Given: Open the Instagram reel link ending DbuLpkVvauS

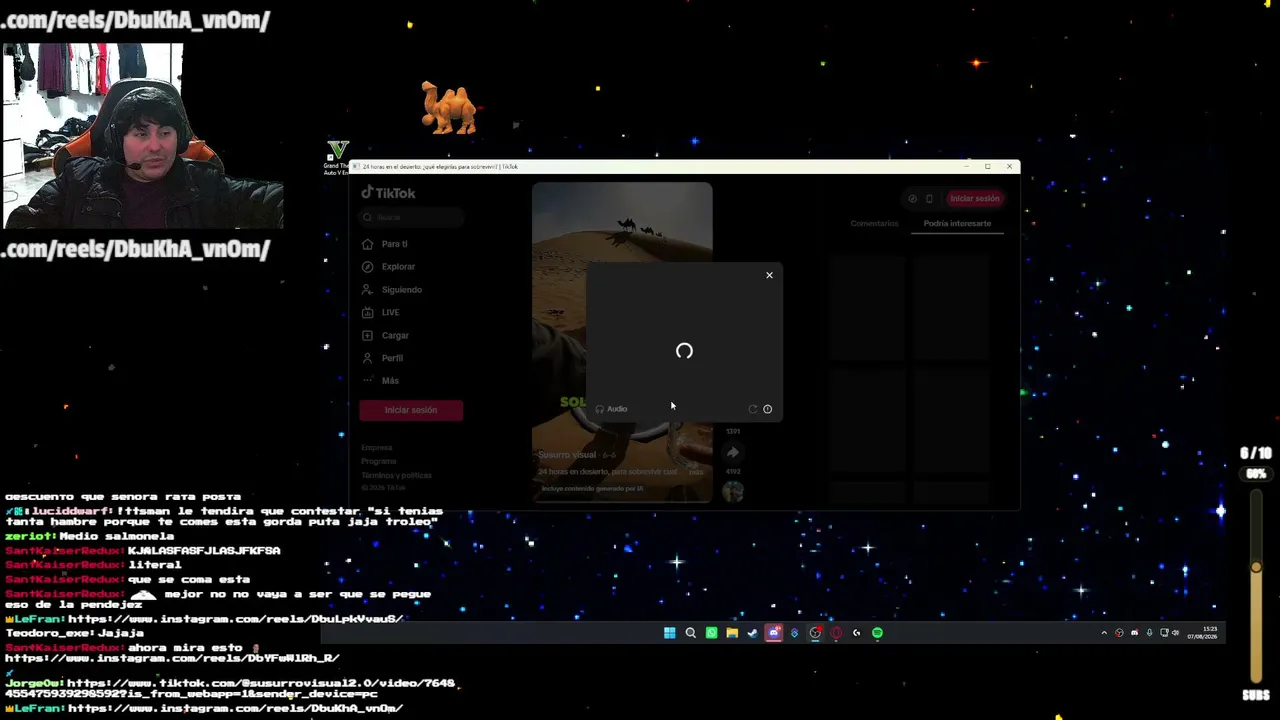Looking at the screenshot, I should (x=236, y=619).
